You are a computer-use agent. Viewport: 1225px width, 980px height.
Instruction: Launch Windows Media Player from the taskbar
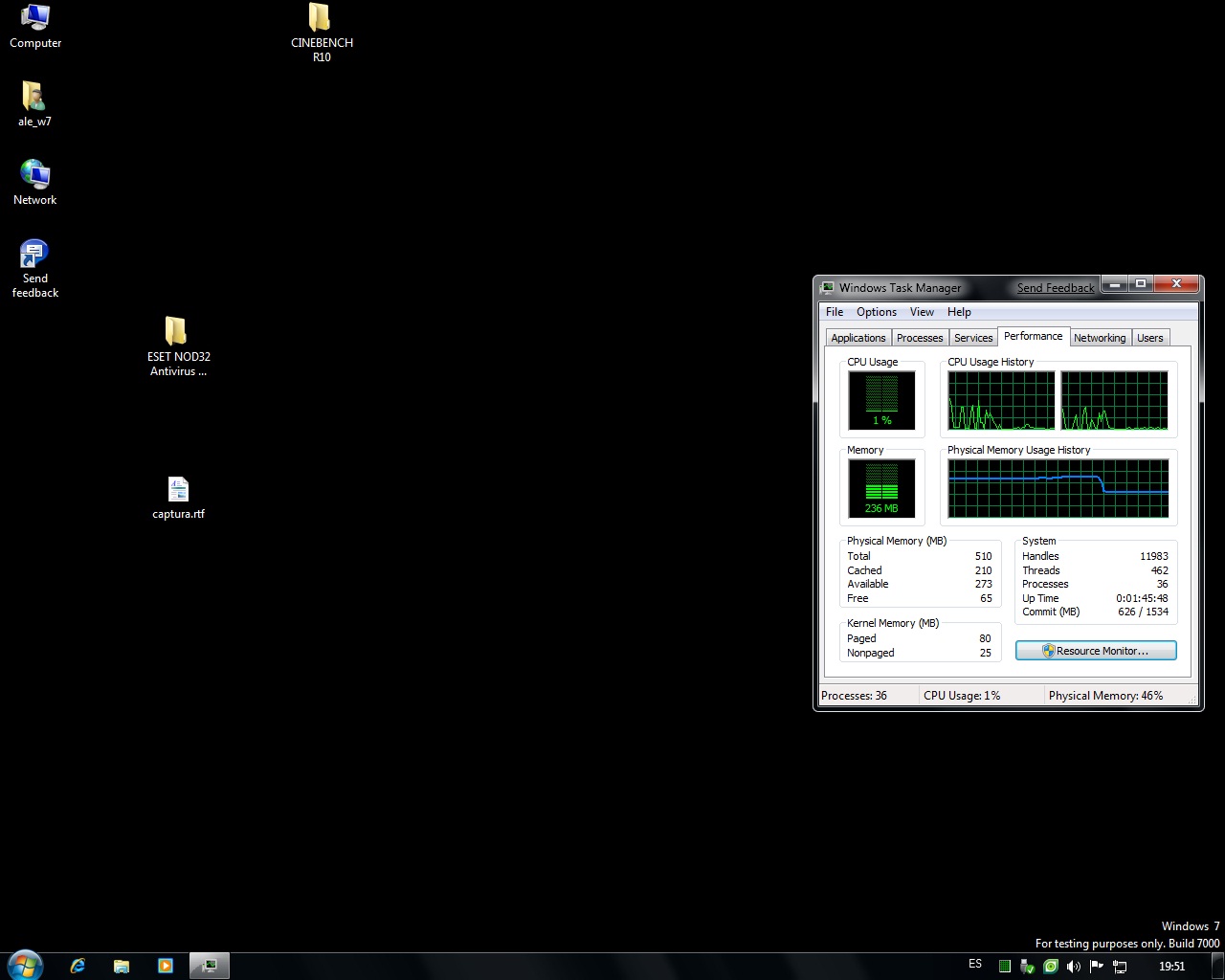coord(165,966)
